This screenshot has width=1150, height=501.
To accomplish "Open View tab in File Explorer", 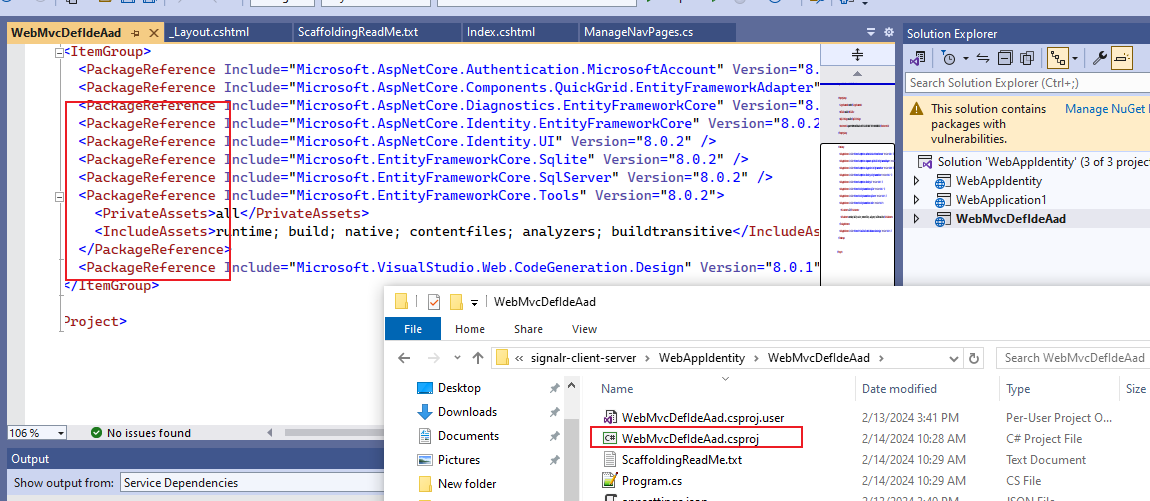I will tap(585, 329).
